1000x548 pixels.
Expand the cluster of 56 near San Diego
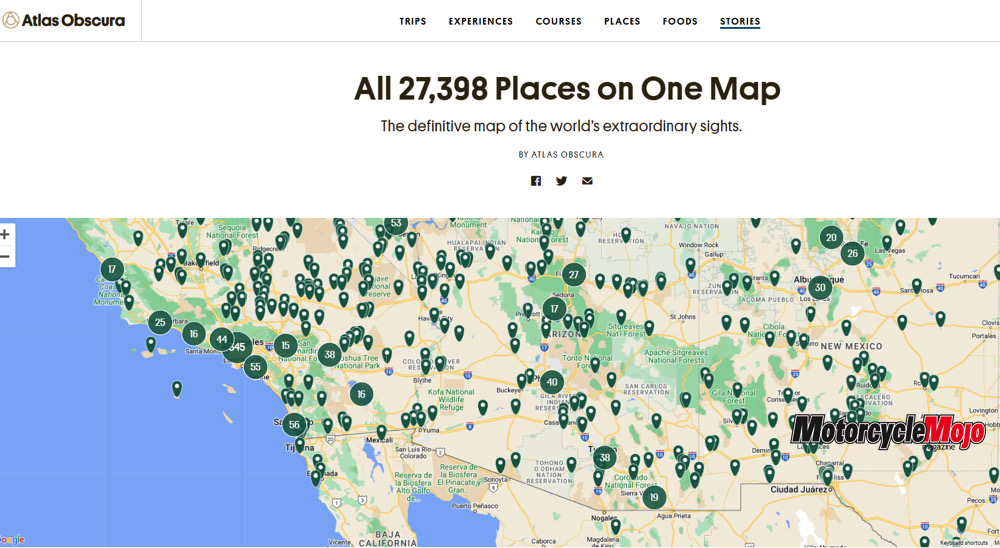(293, 425)
